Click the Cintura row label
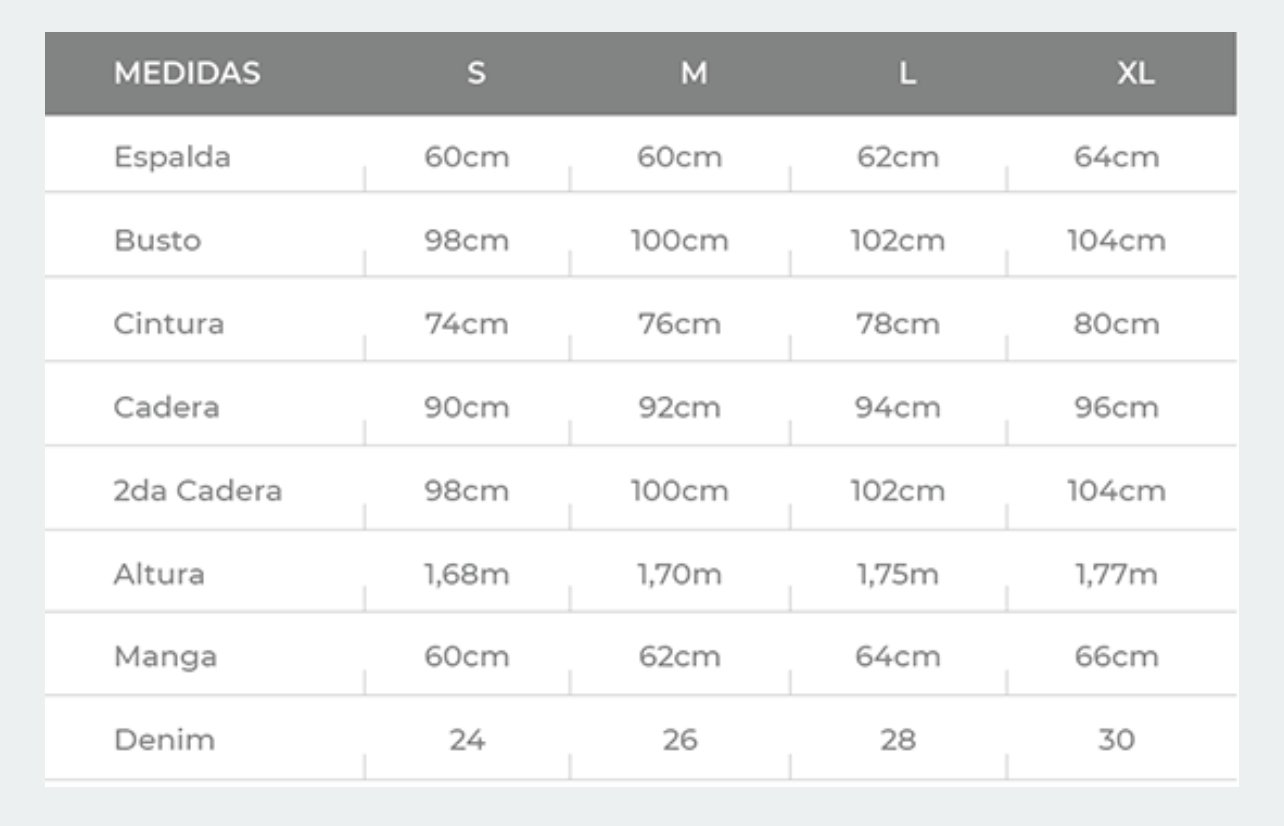Image resolution: width=1284 pixels, height=826 pixels. tap(169, 324)
